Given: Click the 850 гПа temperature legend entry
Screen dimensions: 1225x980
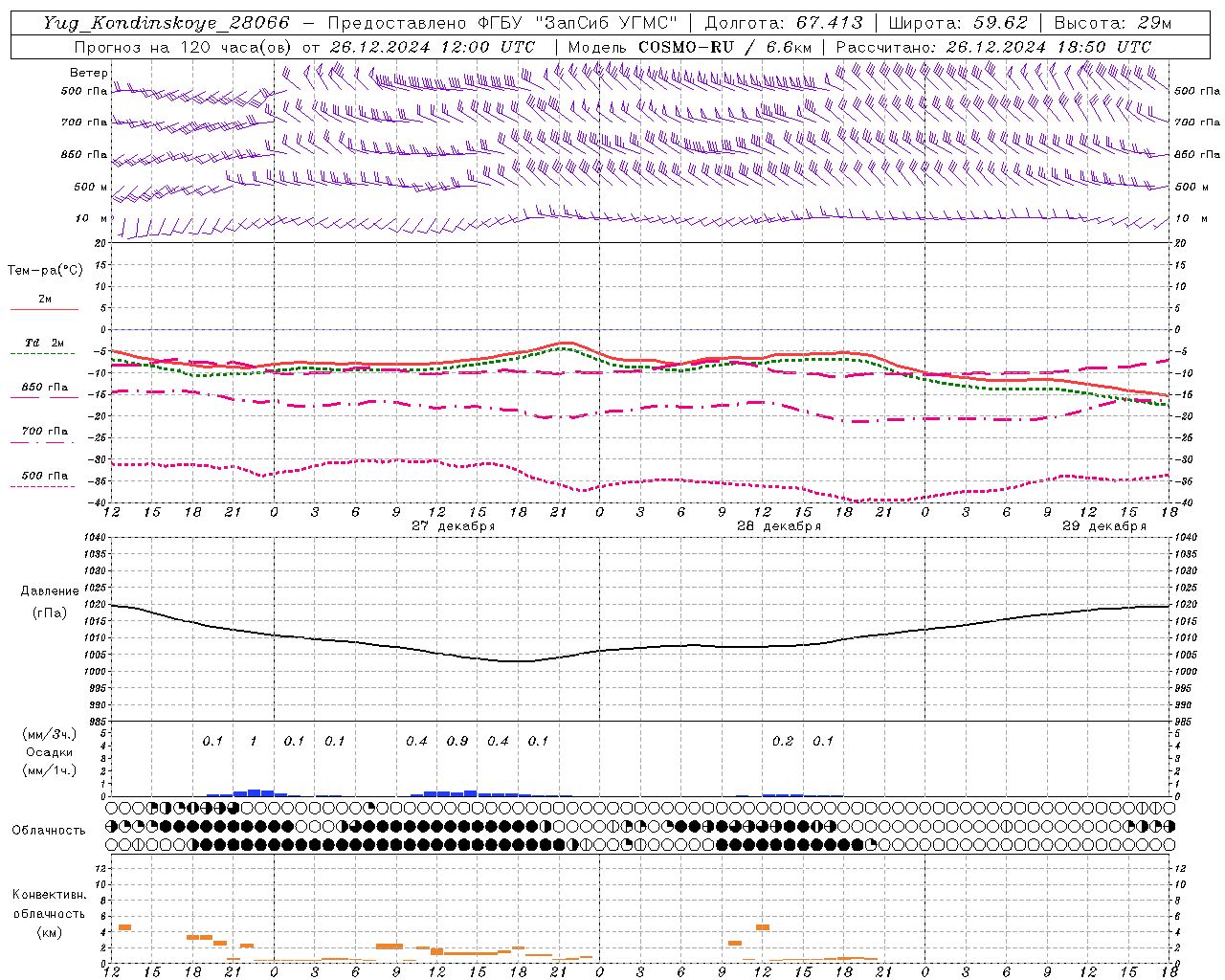Looking at the screenshot, I should [x=44, y=388].
